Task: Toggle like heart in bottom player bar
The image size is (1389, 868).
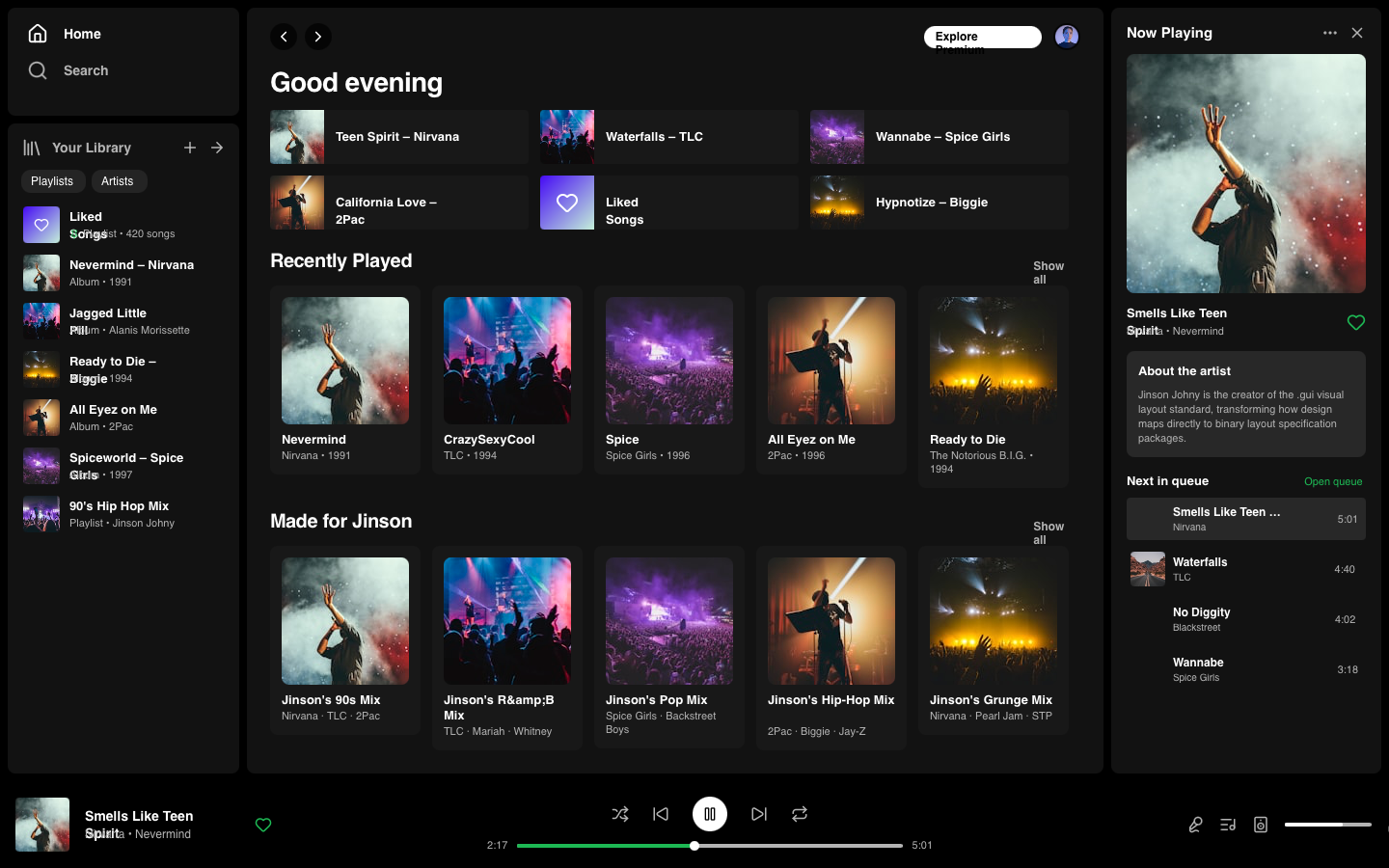Action: tap(263, 825)
